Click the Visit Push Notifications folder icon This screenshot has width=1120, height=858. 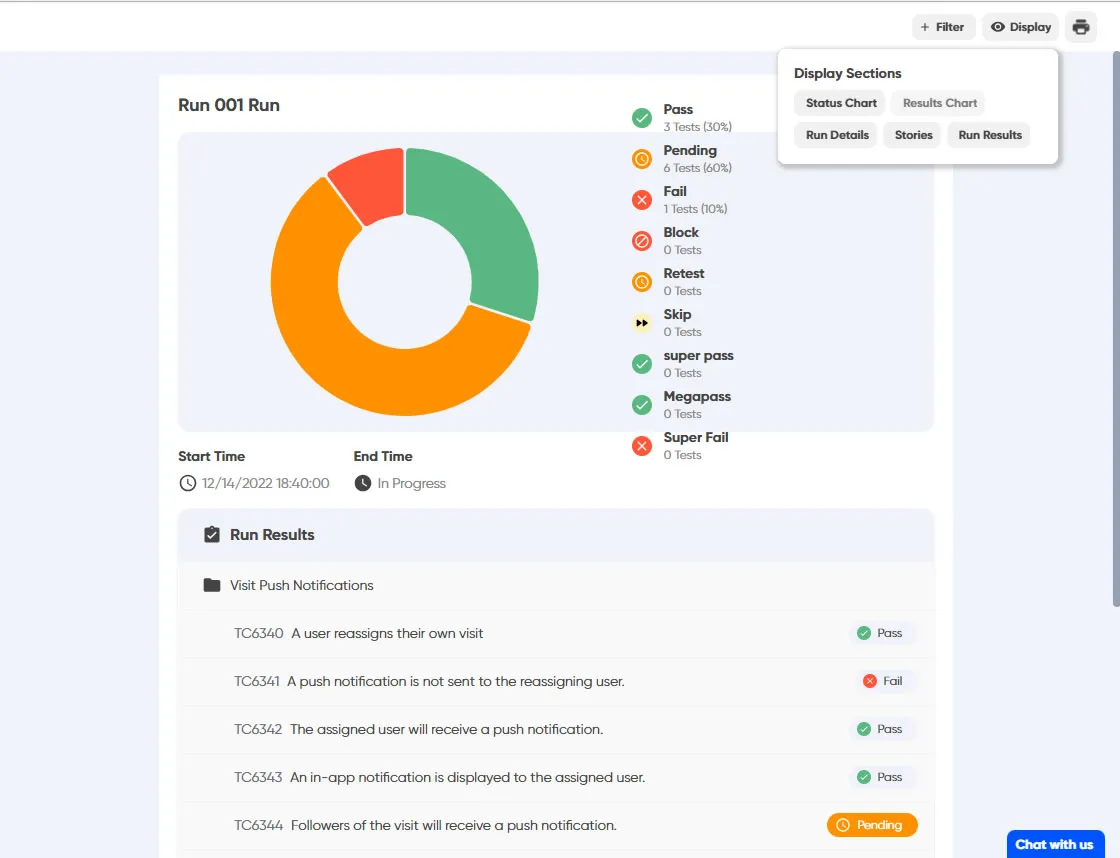click(212, 585)
